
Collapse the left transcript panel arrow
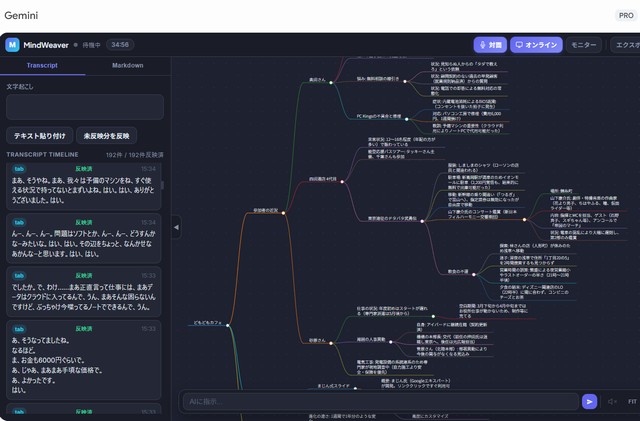177,228
